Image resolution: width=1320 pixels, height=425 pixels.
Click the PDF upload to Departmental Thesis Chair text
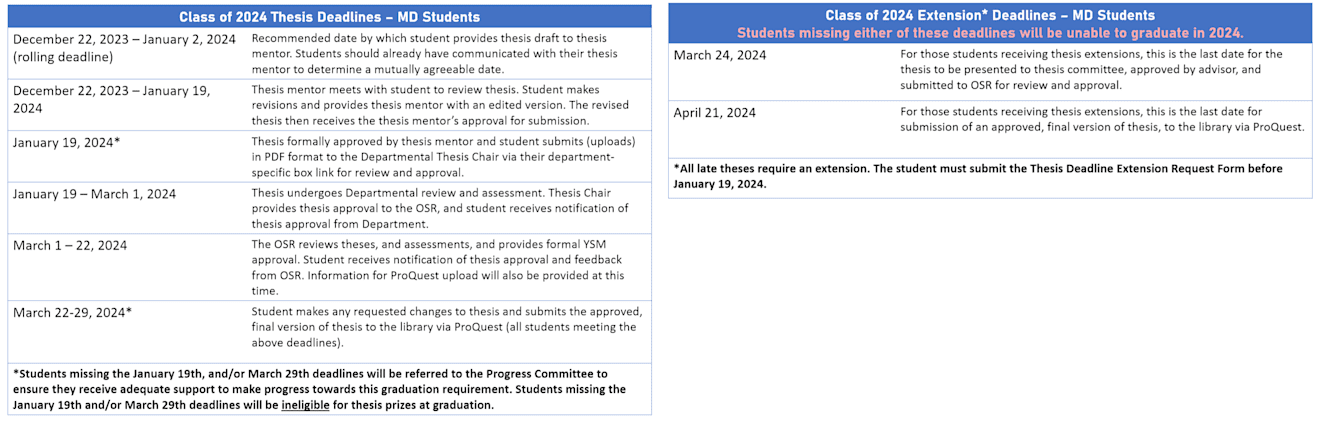click(x=433, y=157)
